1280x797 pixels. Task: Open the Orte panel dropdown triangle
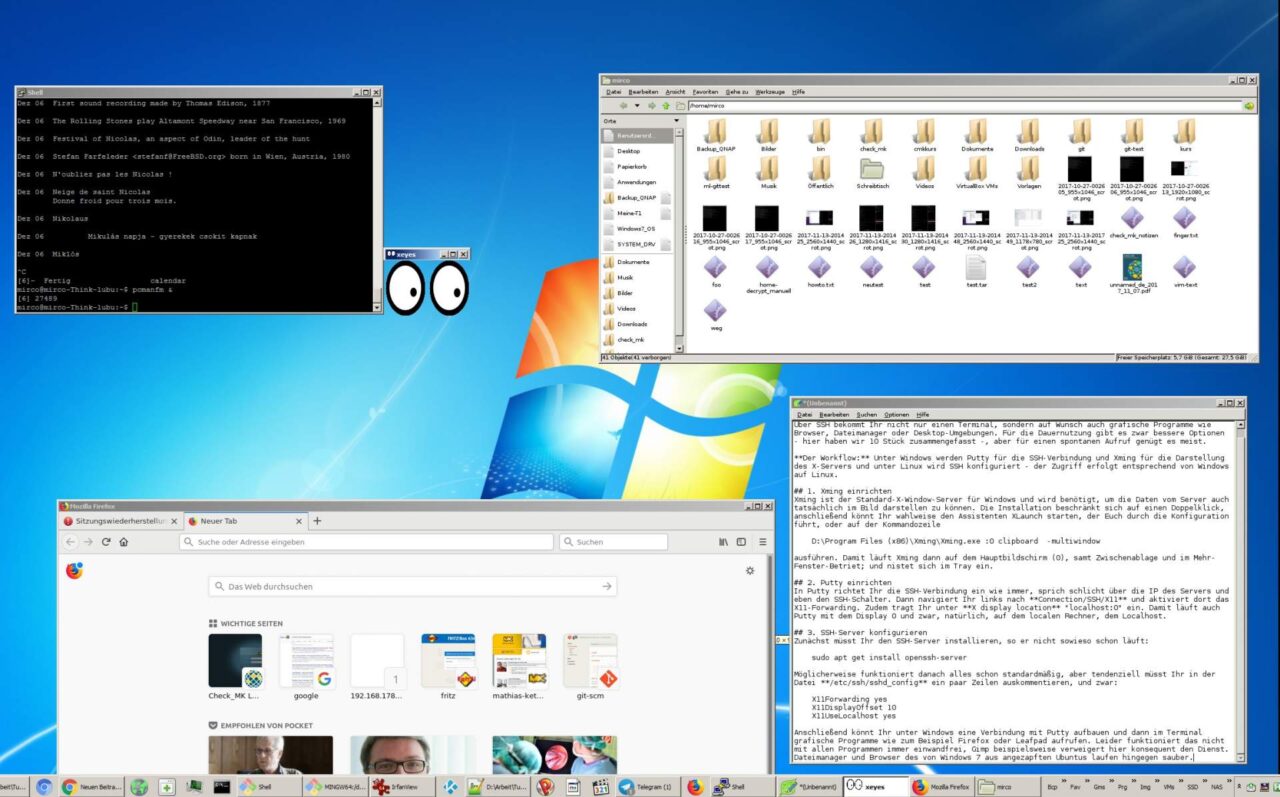tap(676, 120)
